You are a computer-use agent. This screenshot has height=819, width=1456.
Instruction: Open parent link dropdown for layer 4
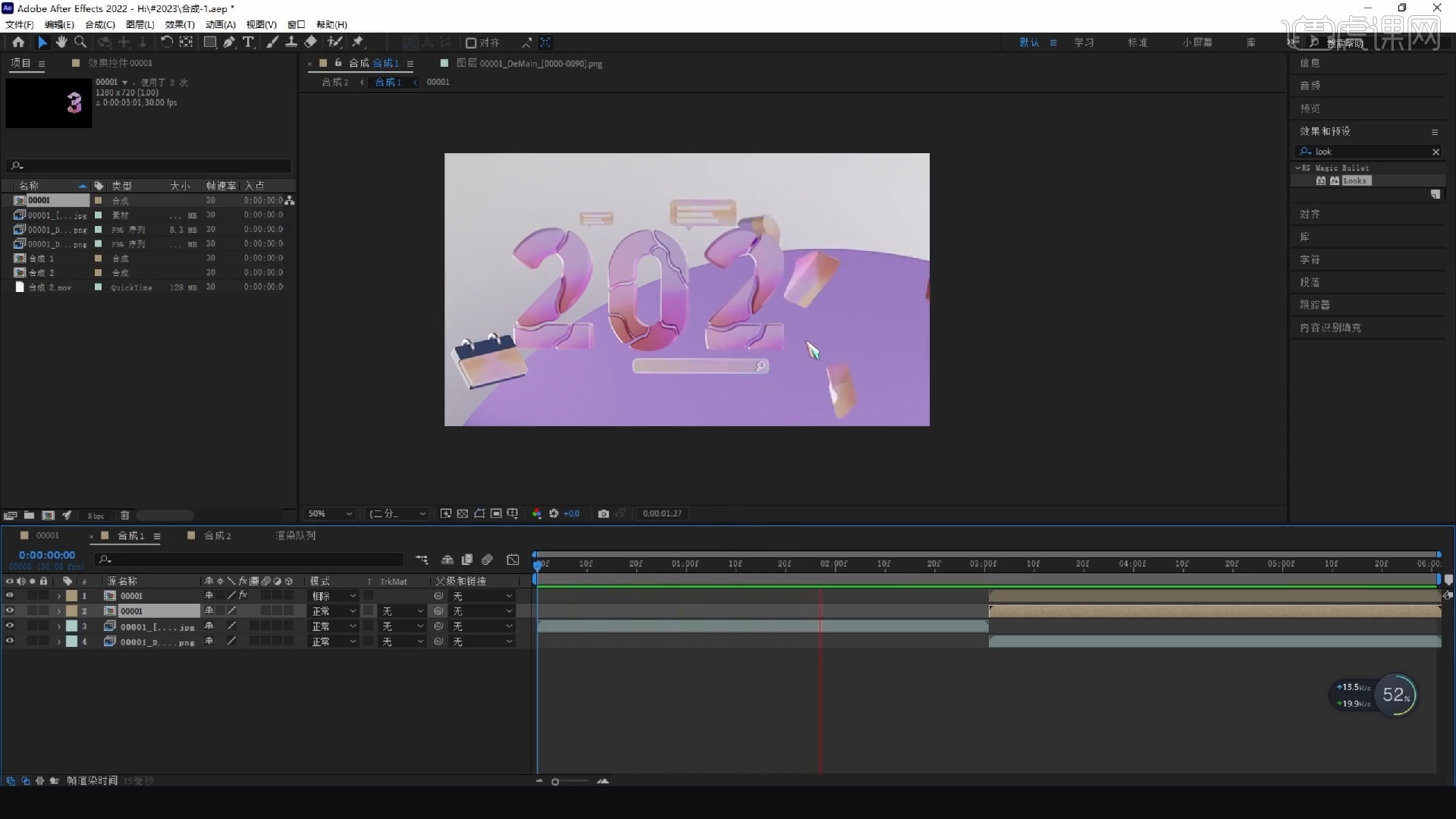click(x=483, y=642)
